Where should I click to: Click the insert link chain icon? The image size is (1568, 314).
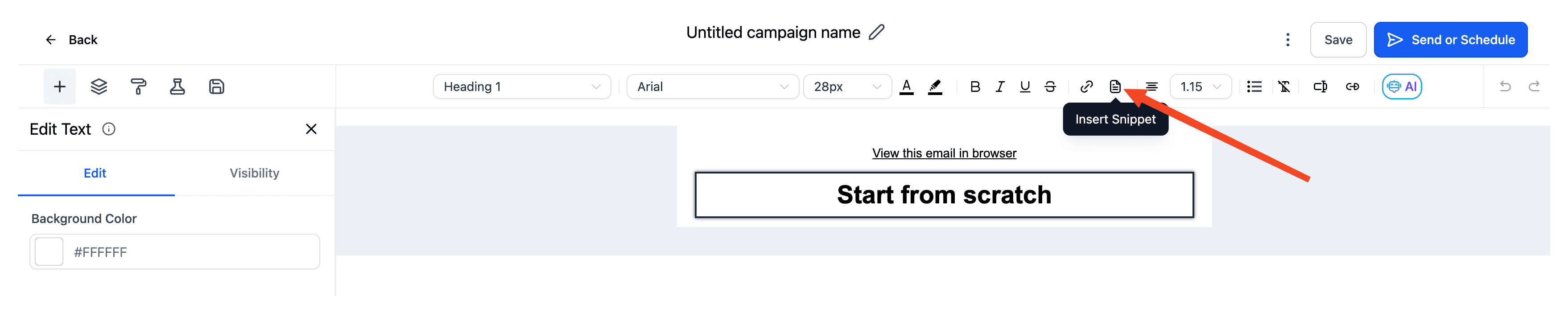1086,87
